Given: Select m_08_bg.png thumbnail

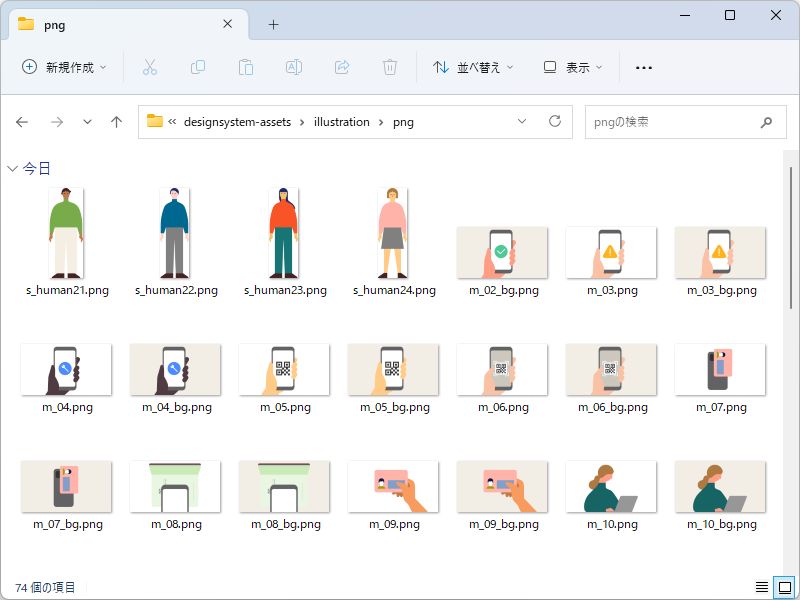Looking at the screenshot, I should click(x=284, y=486).
